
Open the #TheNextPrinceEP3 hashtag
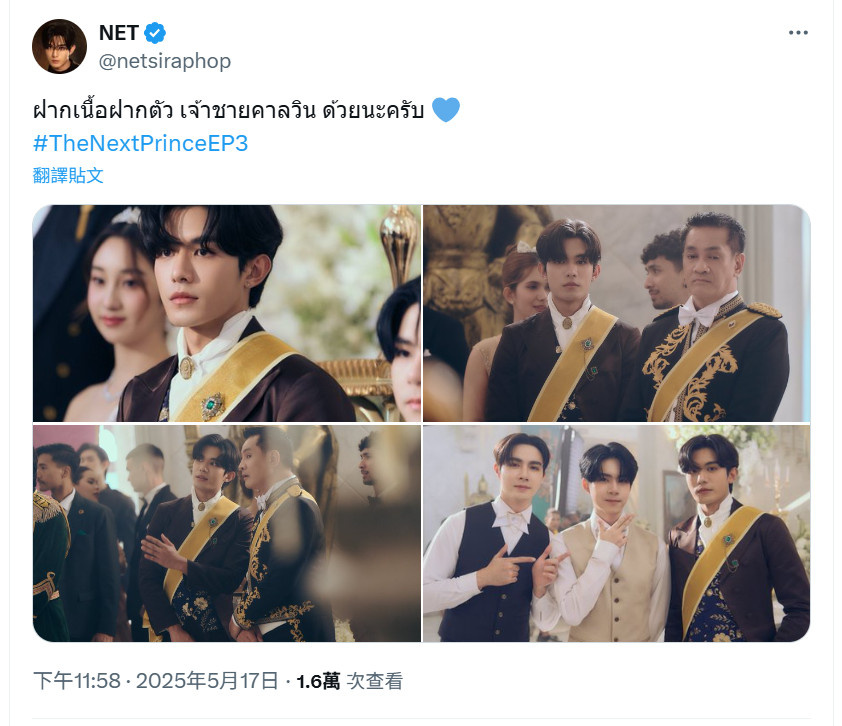(x=140, y=143)
